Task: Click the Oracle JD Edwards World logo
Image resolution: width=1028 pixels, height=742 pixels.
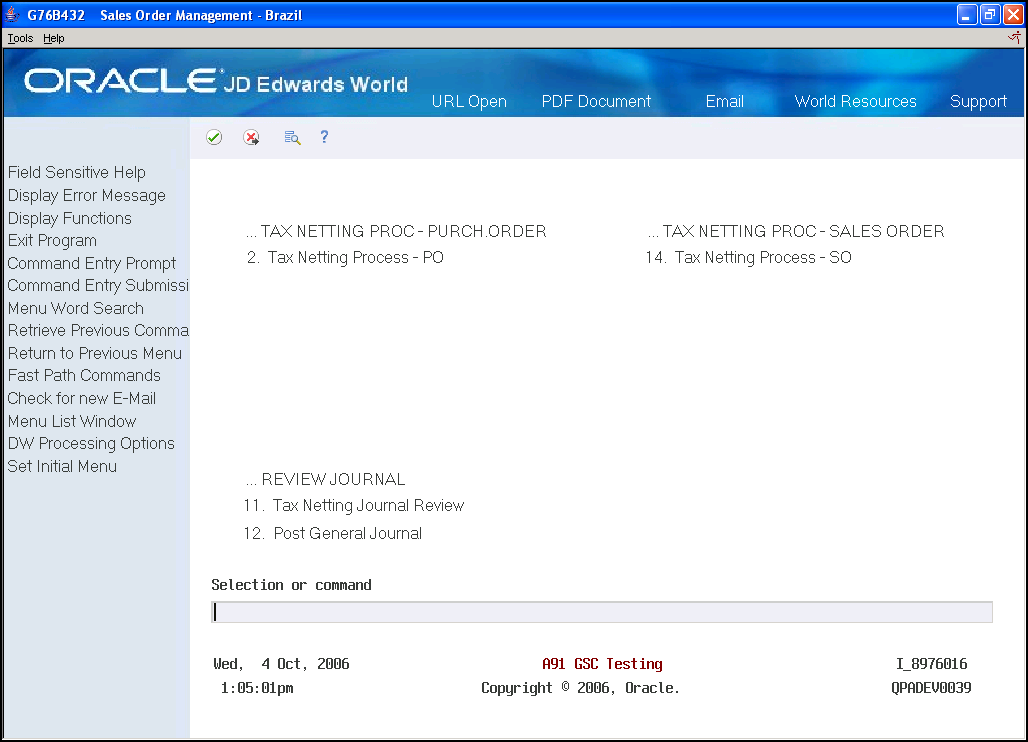Action: (x=216, y=81)
